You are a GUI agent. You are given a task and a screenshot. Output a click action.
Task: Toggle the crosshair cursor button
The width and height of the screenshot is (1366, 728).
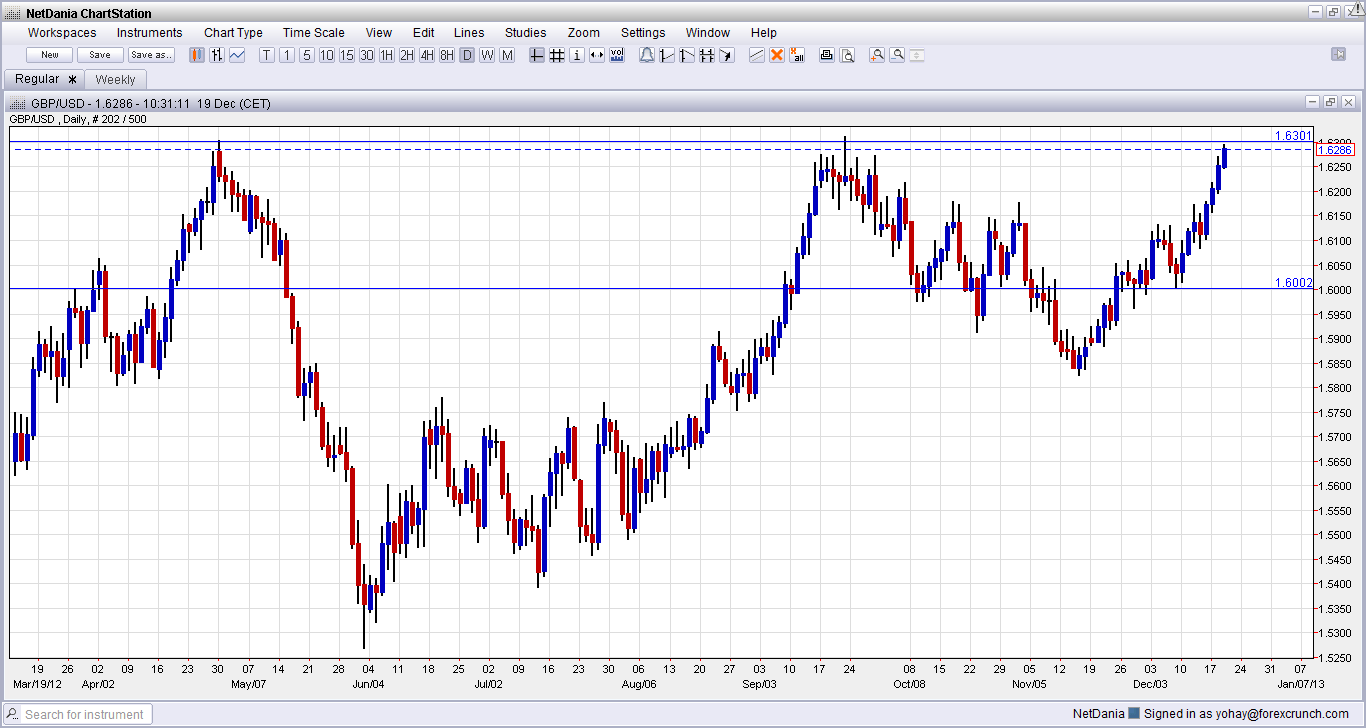tap(537, 55)
